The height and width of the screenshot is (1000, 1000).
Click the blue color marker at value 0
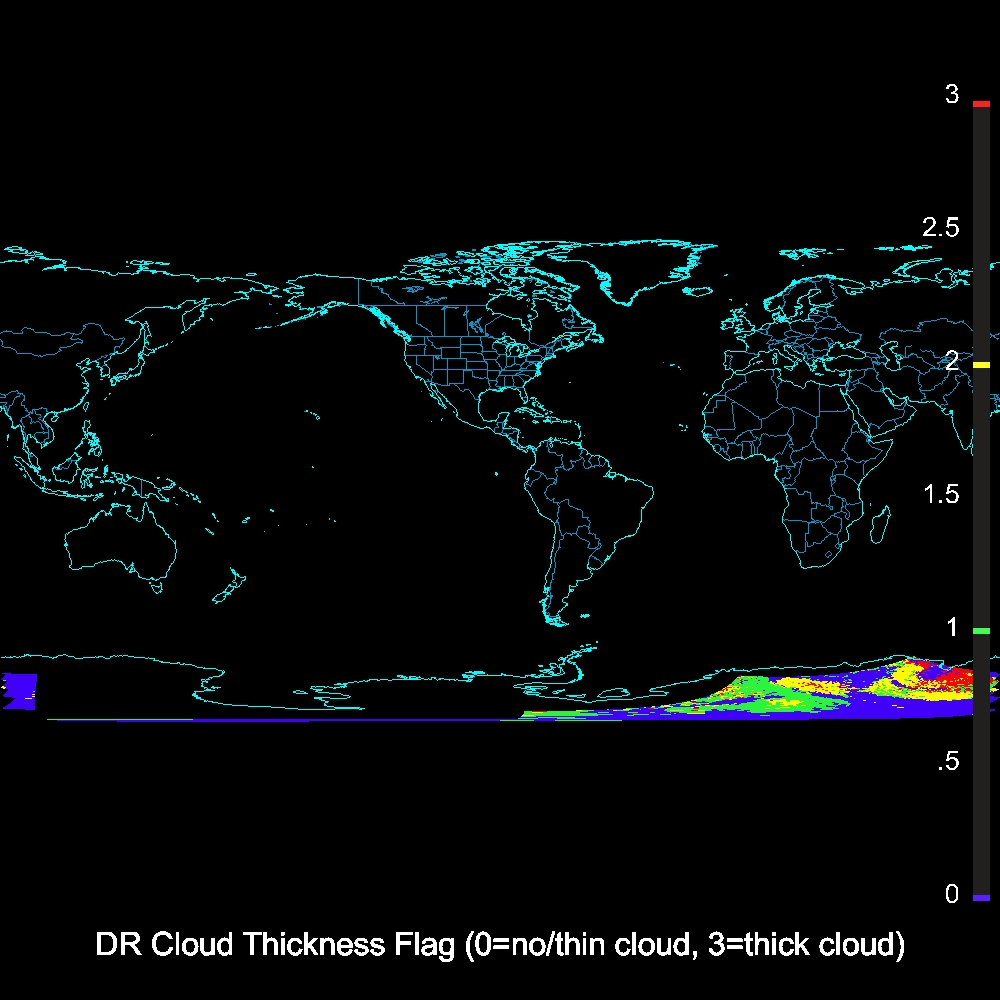click(x=981, y=898)
